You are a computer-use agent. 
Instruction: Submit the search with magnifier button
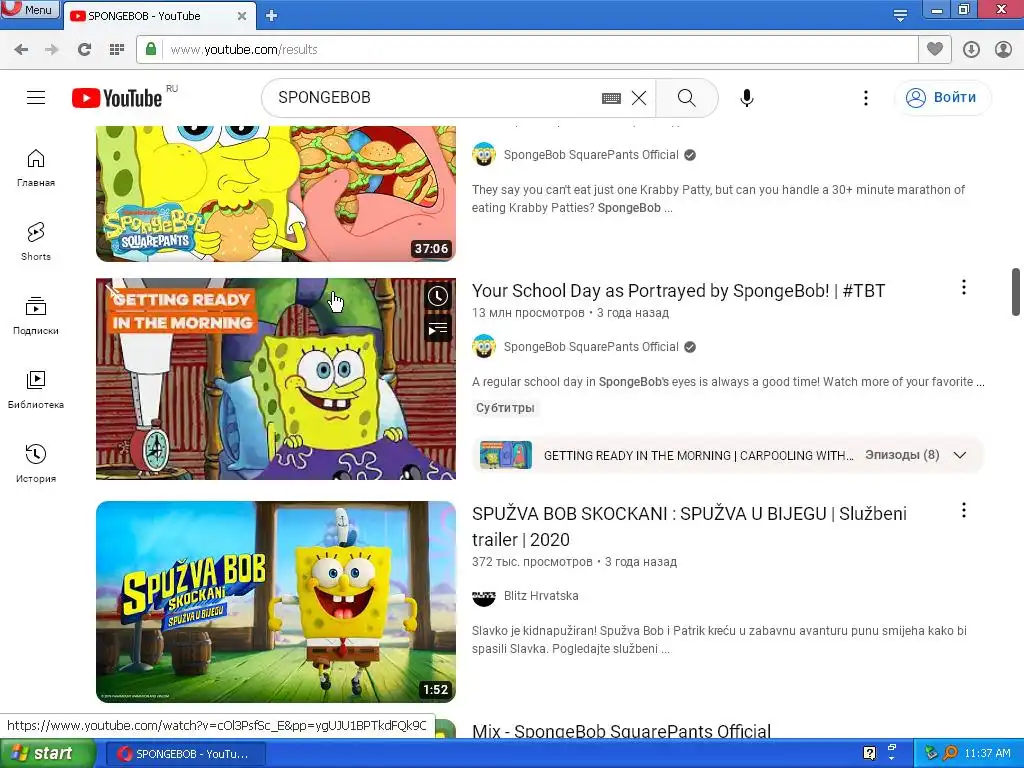click(686, 97)
